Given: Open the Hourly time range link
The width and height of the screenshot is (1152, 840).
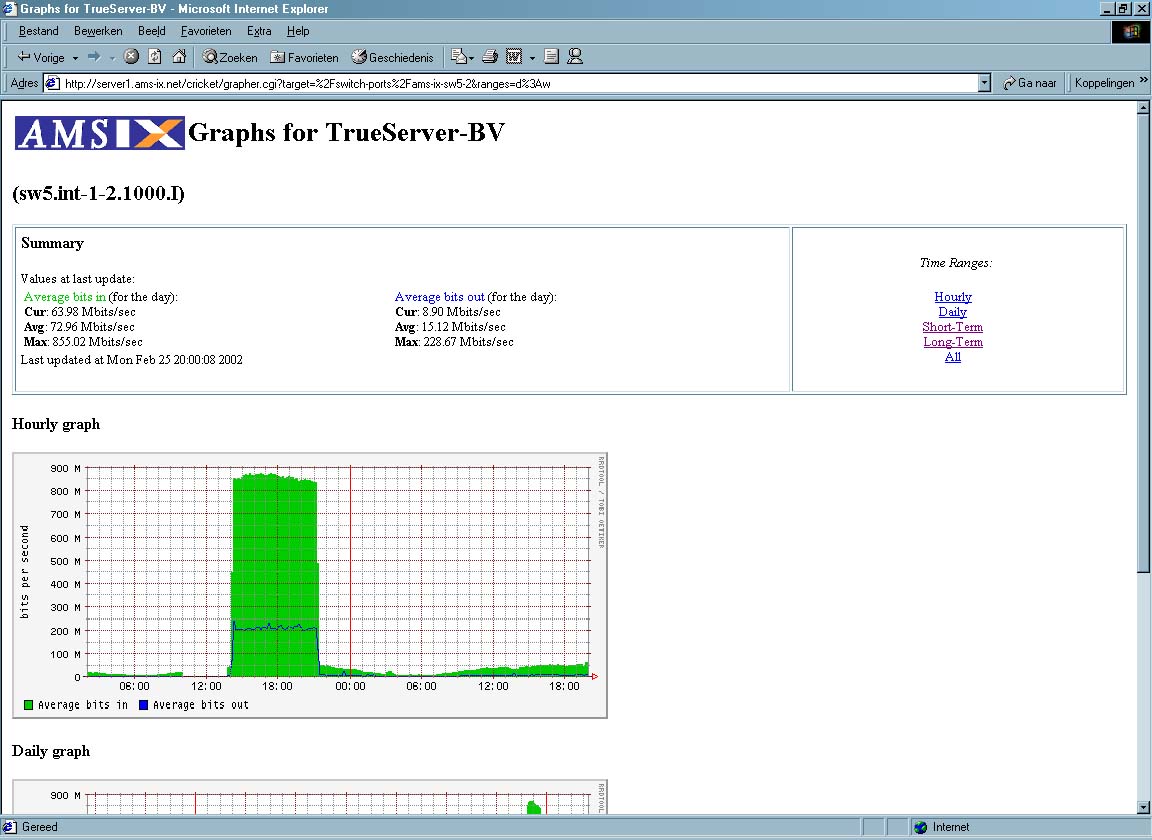Looking at the screenshot, I should (953, 297).
